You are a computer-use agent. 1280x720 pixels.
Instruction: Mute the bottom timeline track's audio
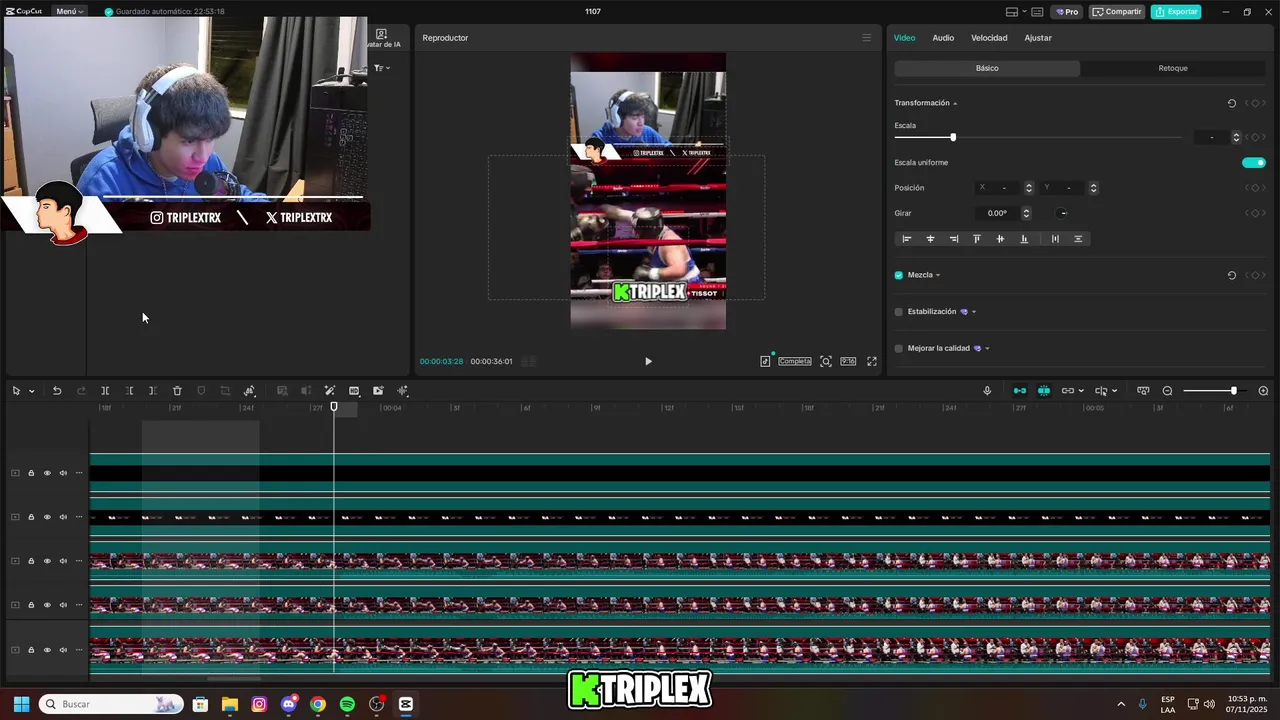(x=63, y=650)
